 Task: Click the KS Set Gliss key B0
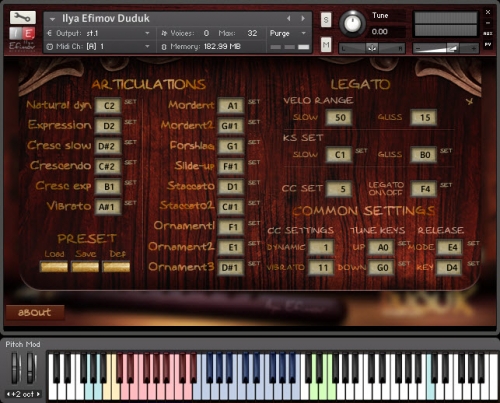pos(424,155)
